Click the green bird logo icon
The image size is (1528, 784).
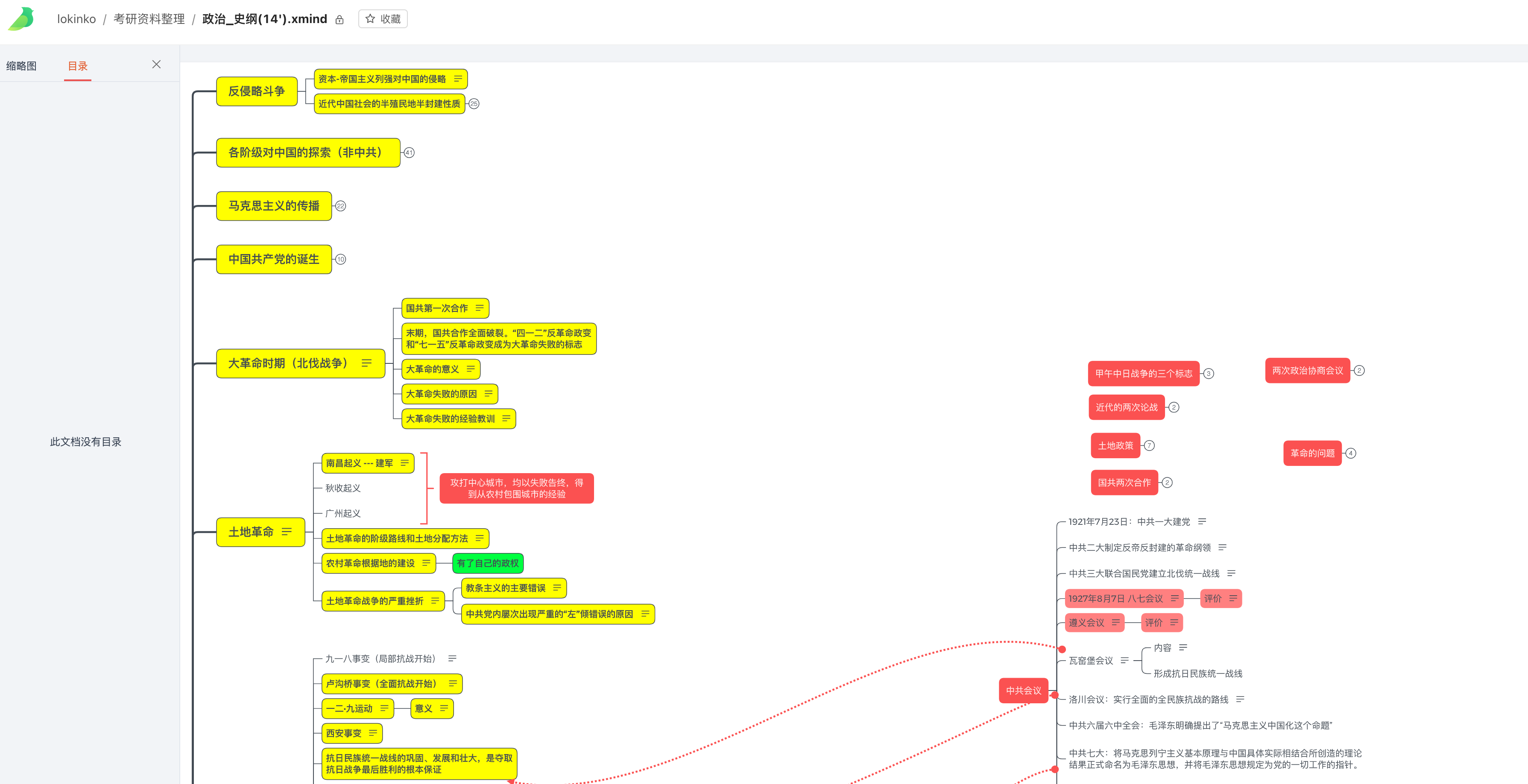pos(21,19)
